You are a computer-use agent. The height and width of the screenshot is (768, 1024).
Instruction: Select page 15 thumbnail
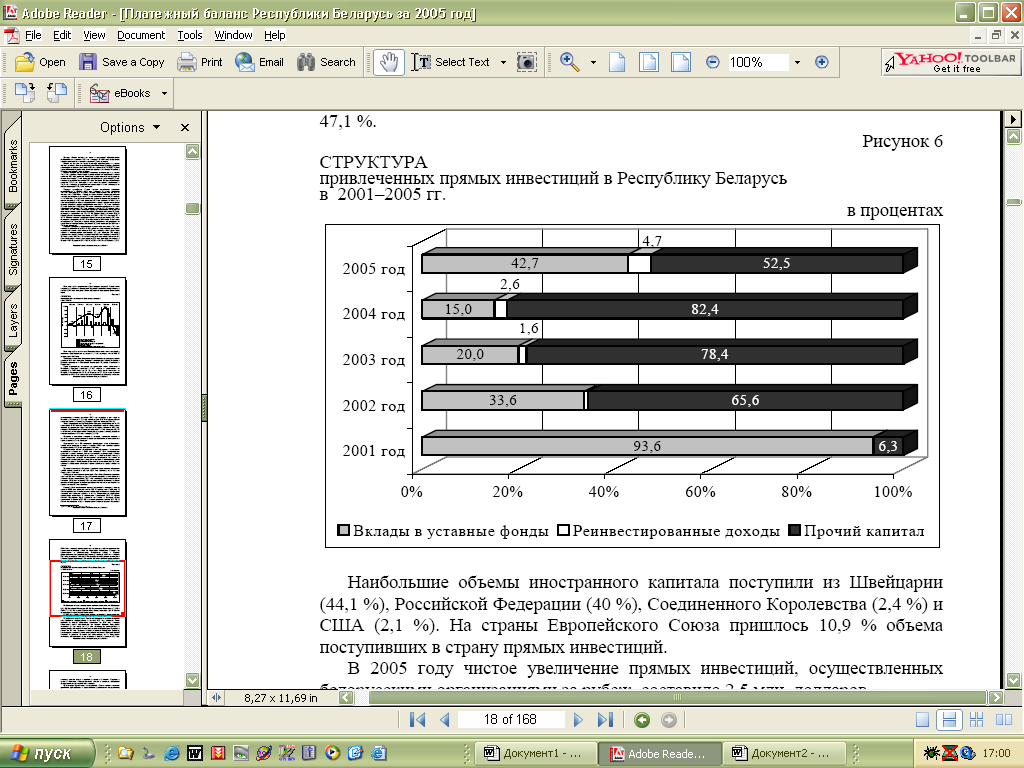88,200
